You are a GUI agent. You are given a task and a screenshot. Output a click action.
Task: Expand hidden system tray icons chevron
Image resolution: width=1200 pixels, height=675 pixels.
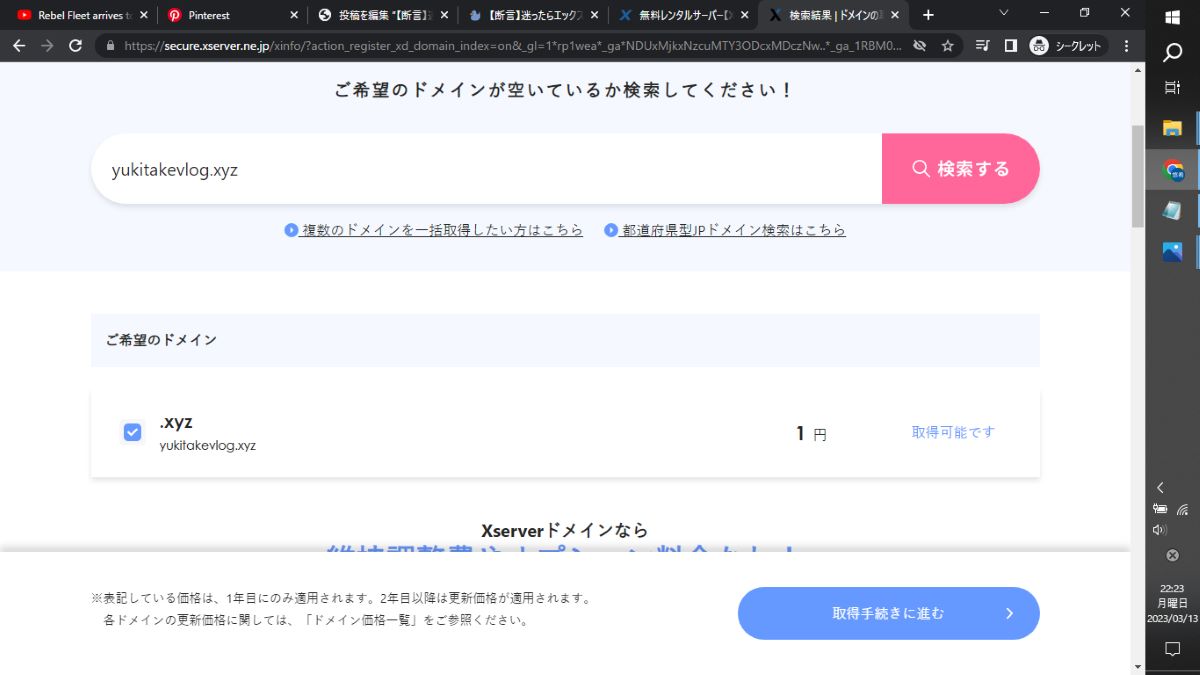point(1160,488)
